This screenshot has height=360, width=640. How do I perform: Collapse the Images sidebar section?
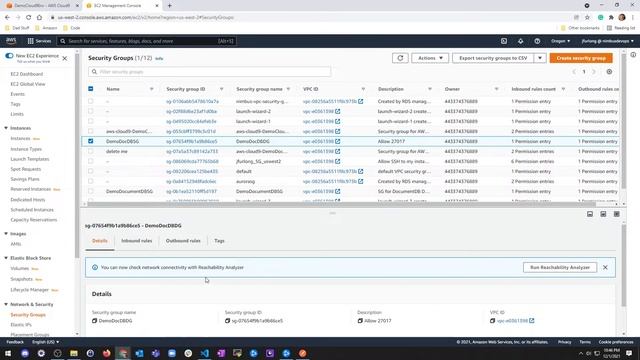click(6, 234)
